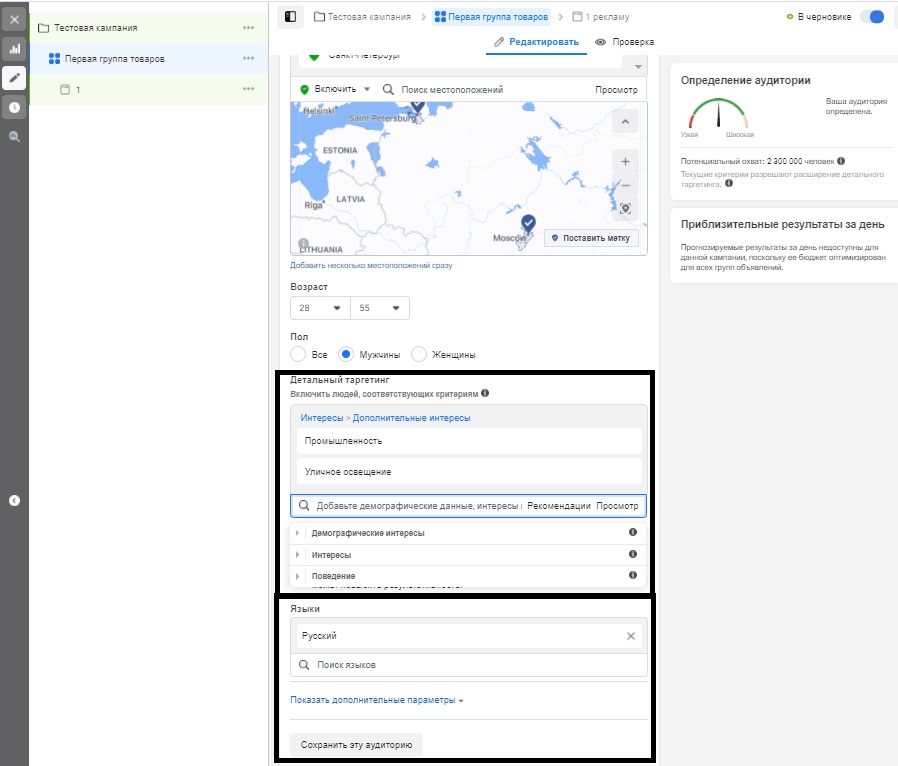This screenshot has width=898, height=766.
Task: Expand the Демографические интересы category
Action: click(x=297, y=533)
